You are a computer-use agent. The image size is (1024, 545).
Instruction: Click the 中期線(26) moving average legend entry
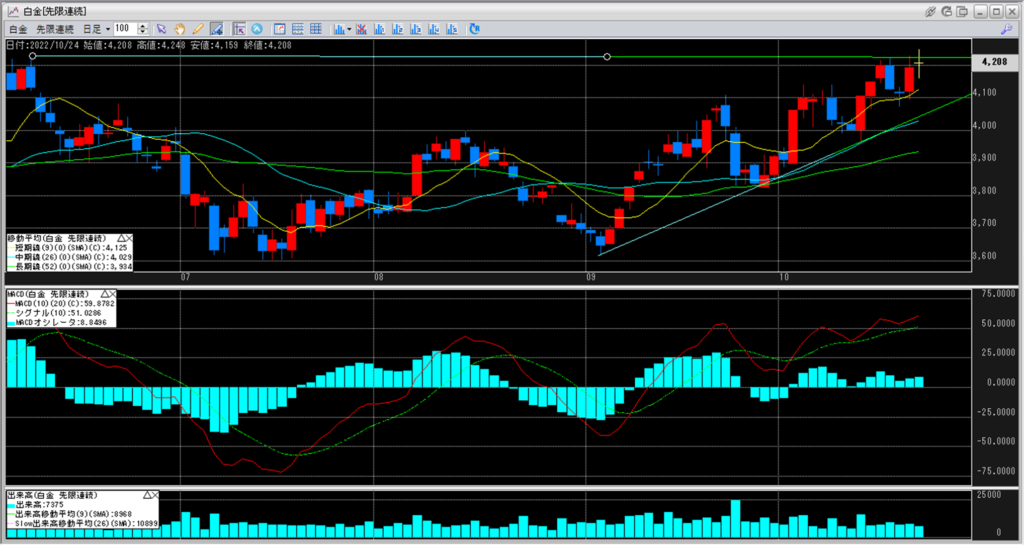point(69,257)
